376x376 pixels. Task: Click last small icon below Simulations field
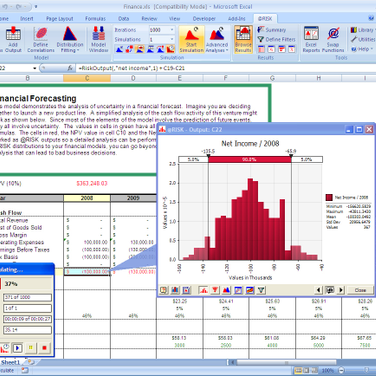coord(171,49)
